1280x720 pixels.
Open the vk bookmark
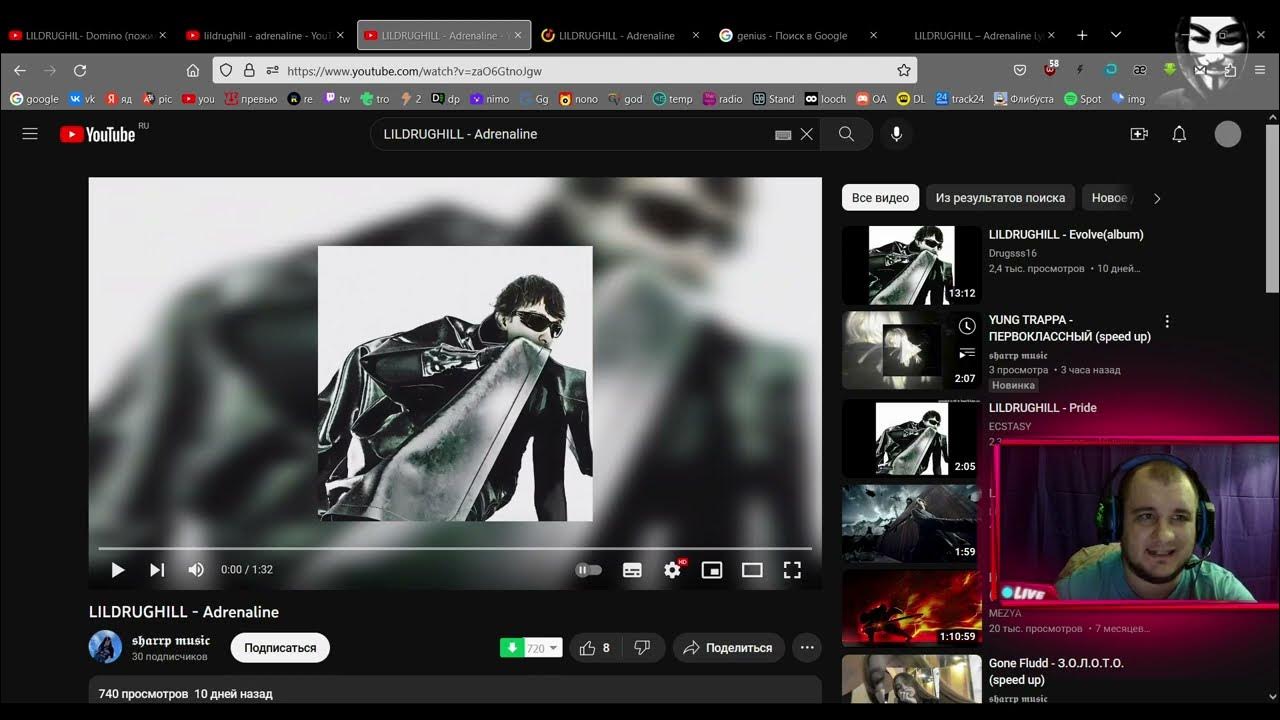(x=82, y=99)
